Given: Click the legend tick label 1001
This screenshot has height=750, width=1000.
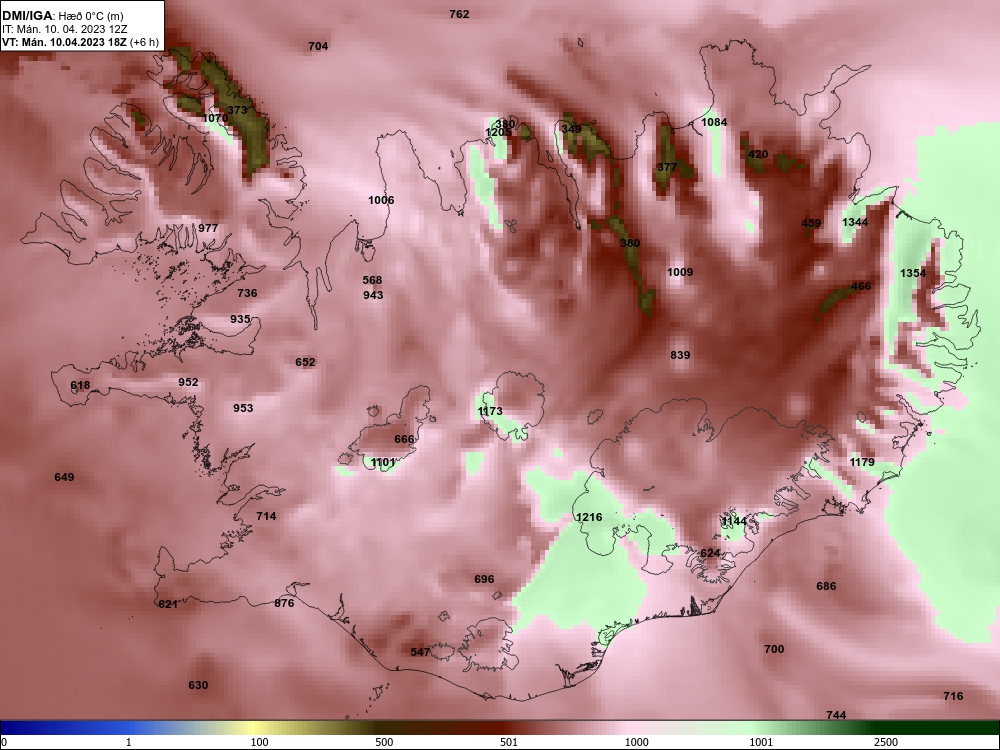Looking at the screenshot, I should click(761, 742).
